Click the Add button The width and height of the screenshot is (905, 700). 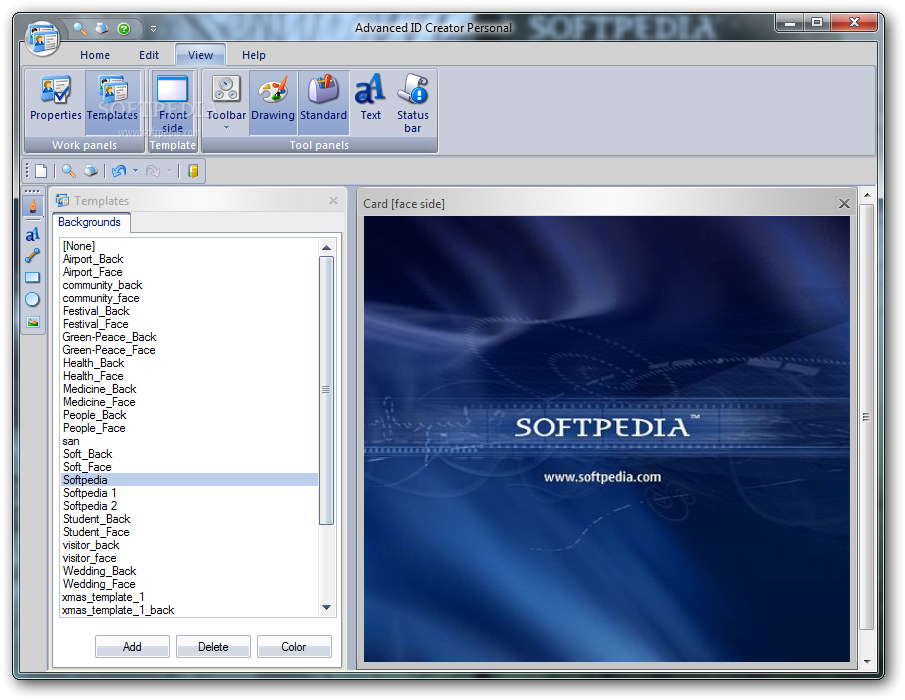point(132,646)
